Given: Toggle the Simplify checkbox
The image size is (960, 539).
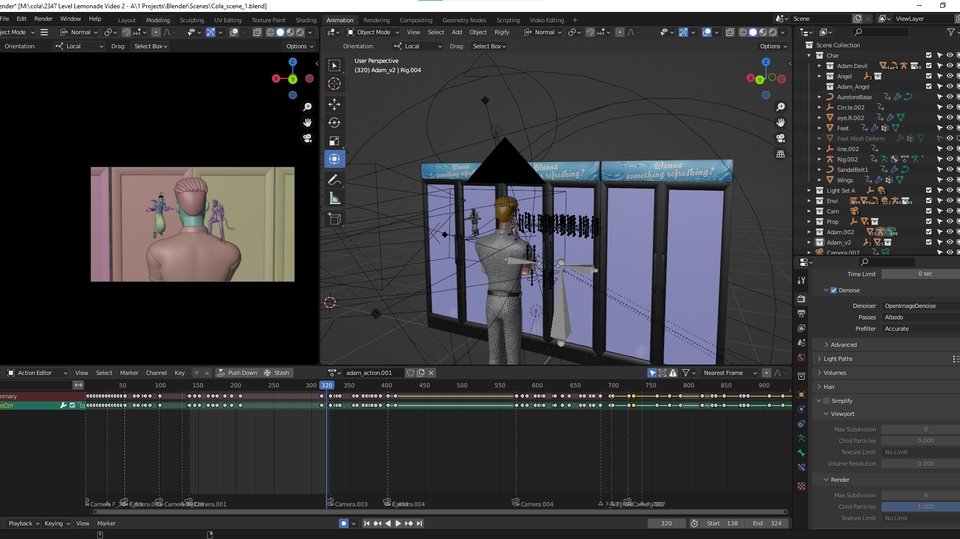Looking at the screenshot, I should (827, 401).
